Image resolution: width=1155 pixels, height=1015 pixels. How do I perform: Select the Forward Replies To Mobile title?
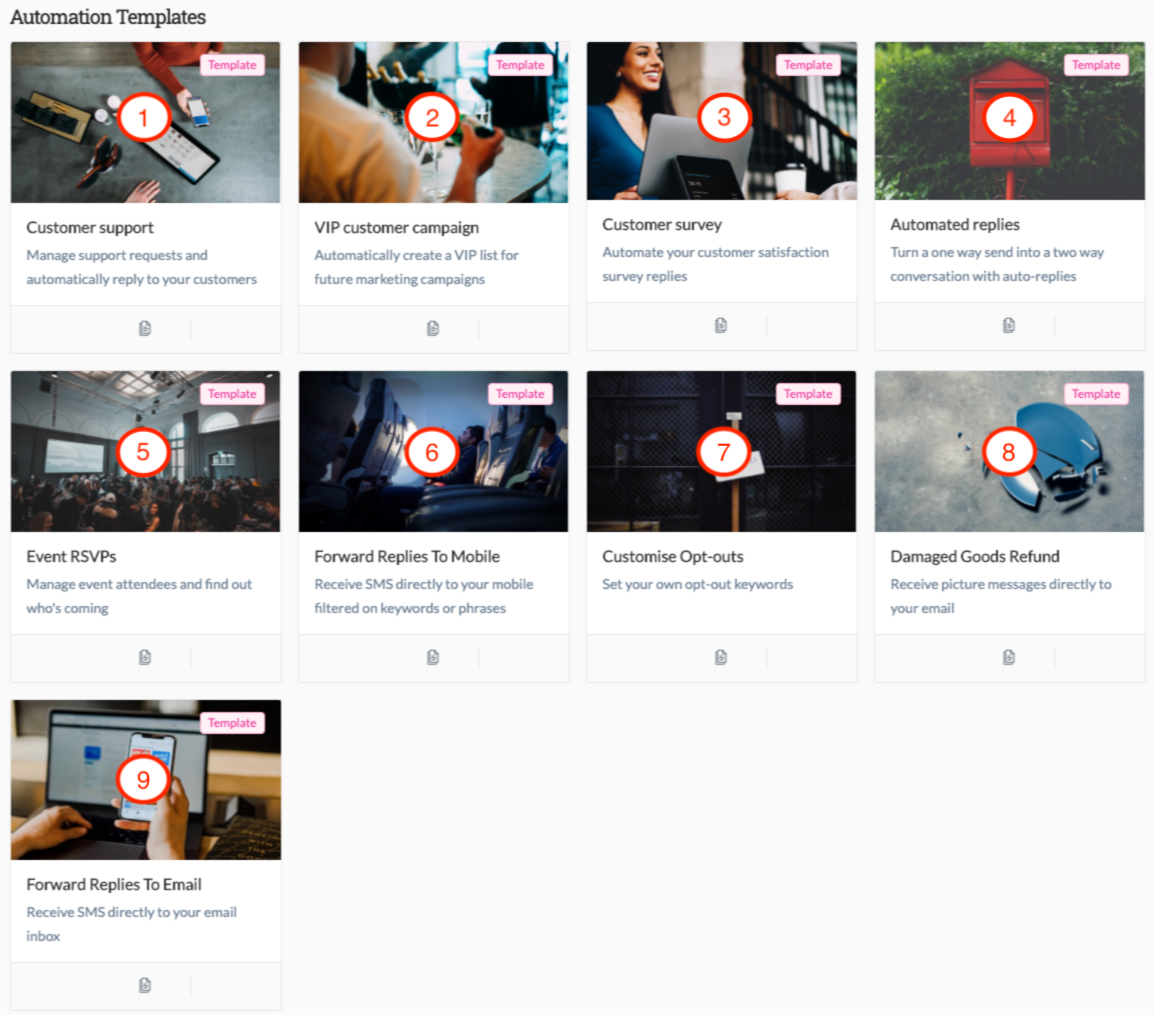click(x=407, y=557)
